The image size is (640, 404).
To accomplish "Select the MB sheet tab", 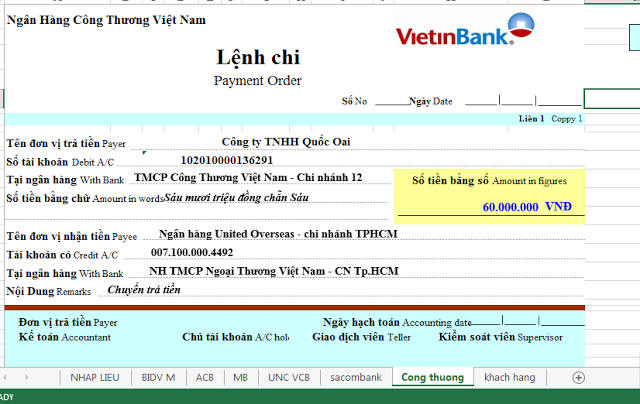I will (240, 377).
